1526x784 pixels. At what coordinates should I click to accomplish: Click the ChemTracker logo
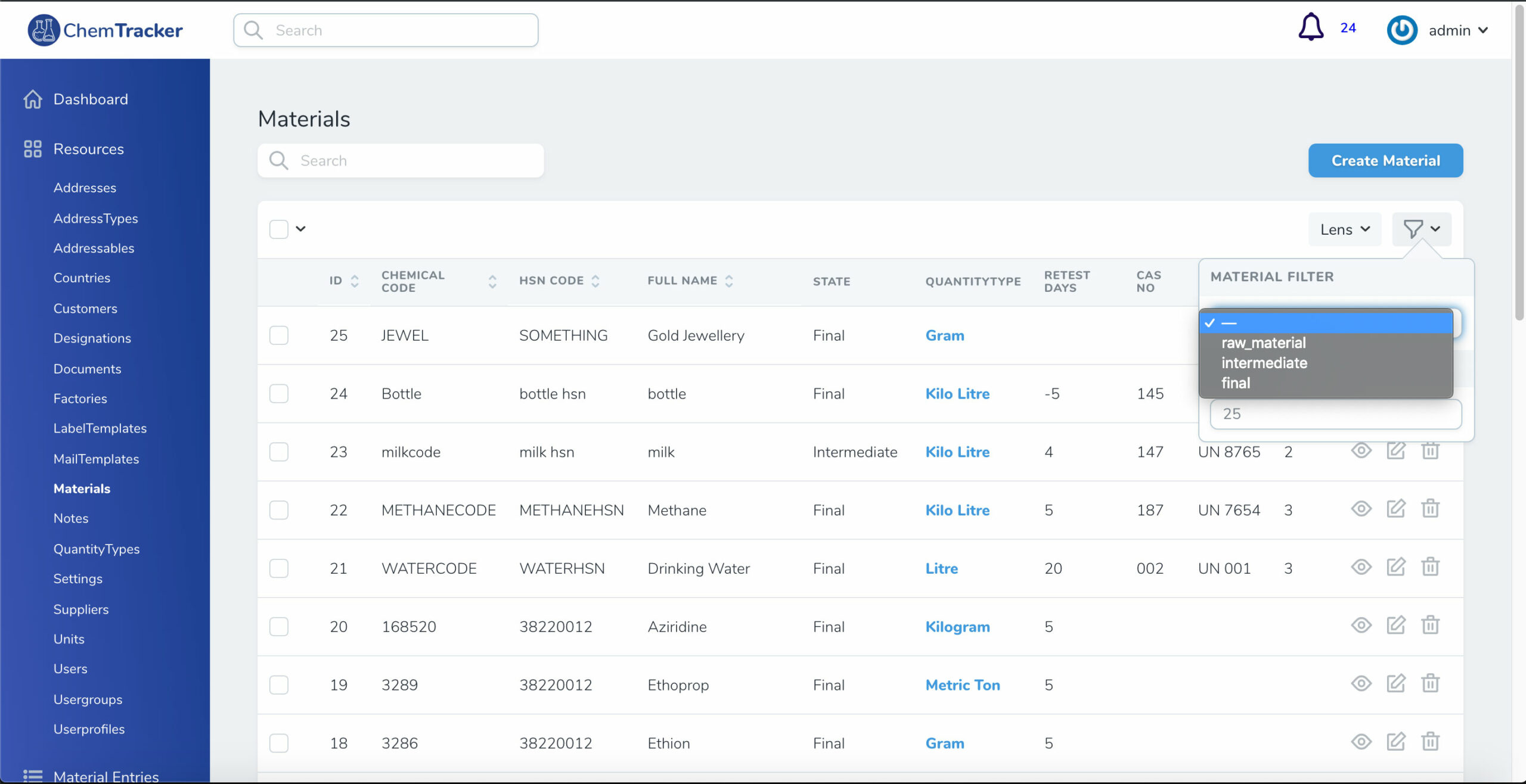[x=106, y=30]
